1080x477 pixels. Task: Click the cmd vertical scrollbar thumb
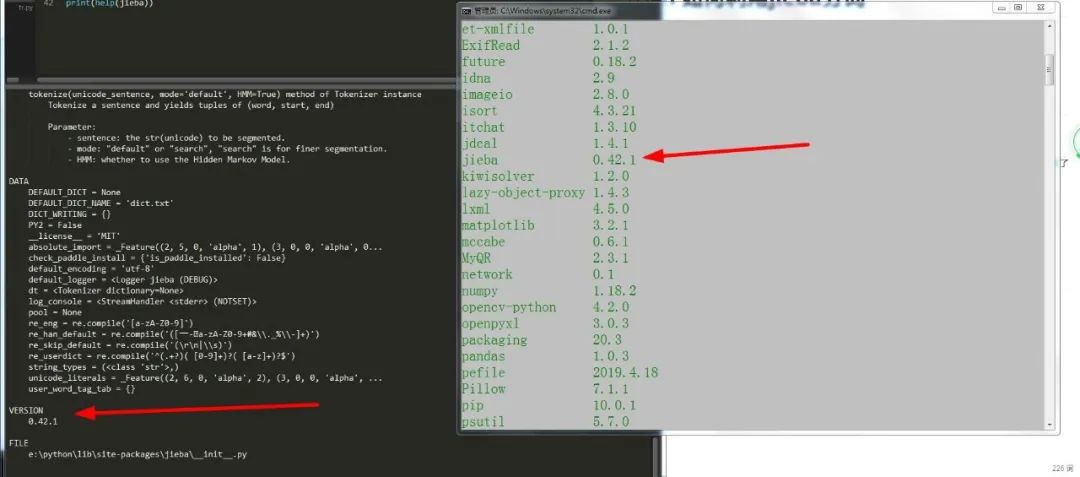click(x=1049, y=68)
